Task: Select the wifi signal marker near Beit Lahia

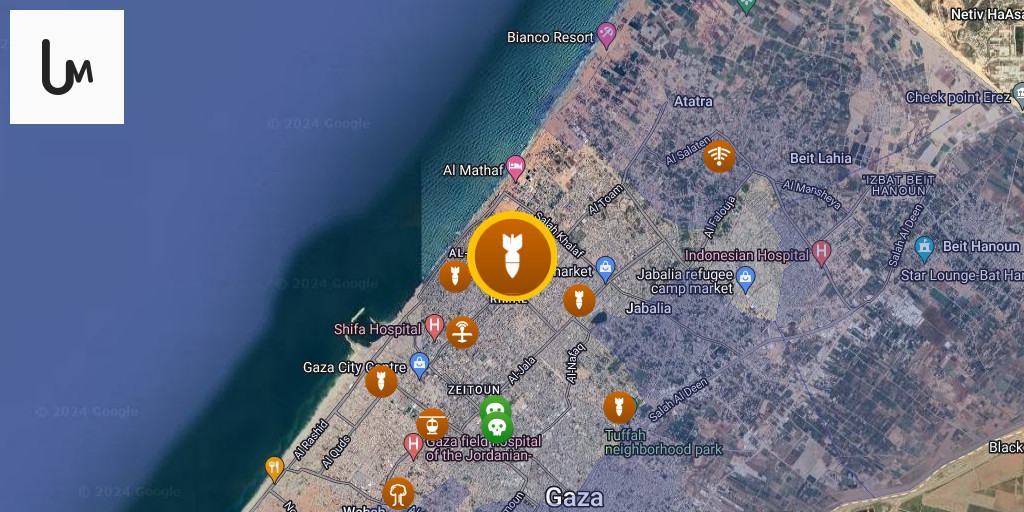Action: [719, 157]
